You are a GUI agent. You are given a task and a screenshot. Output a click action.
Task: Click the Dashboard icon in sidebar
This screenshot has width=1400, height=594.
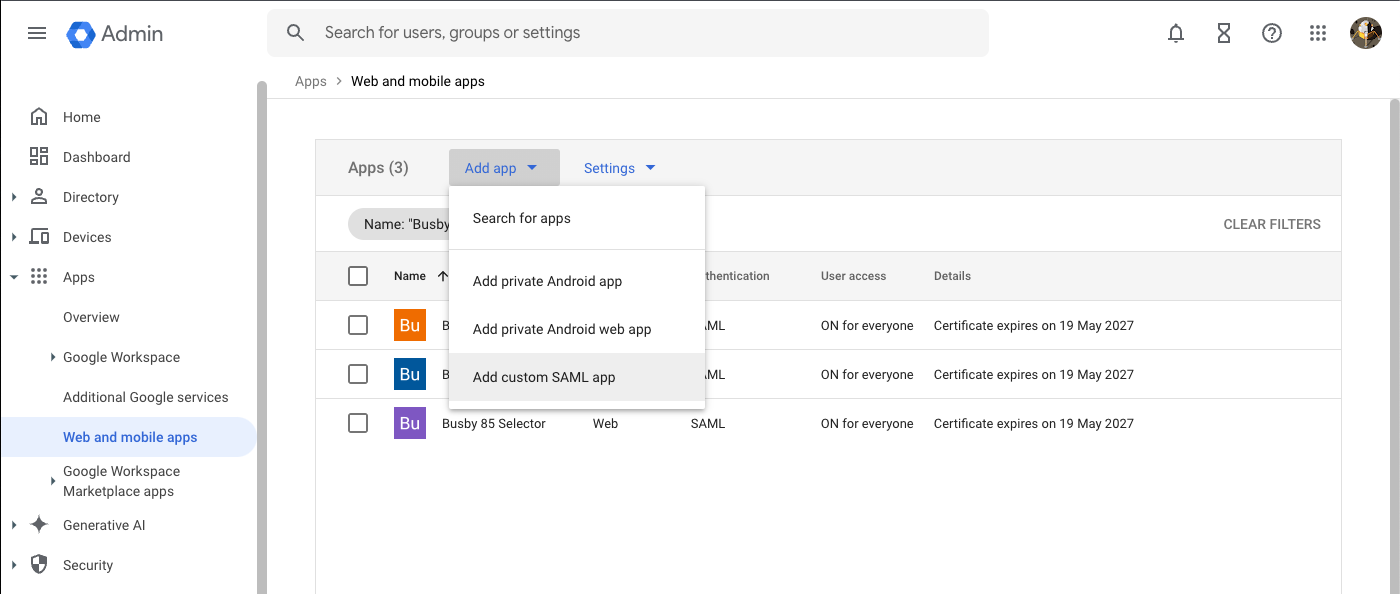(x=39, y=156)
